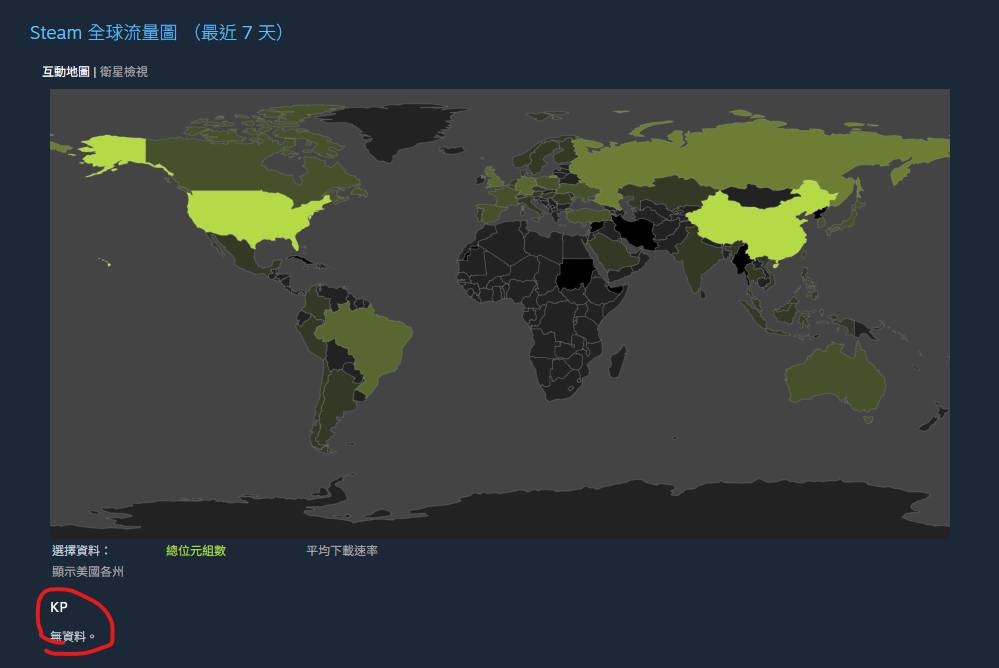Click Sudan on the world map

[575, 274]
